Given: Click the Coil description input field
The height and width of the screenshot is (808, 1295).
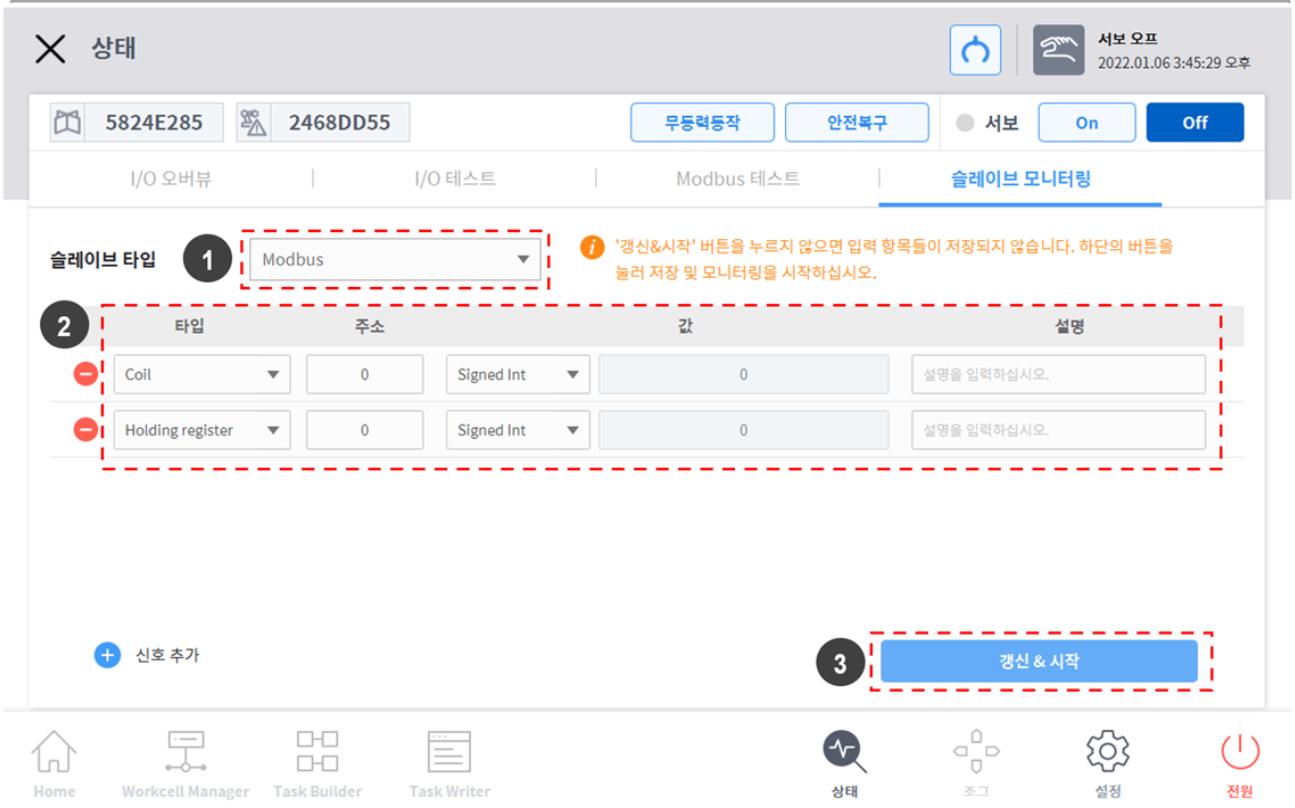Looking at the screenshot, I should point(1059,374).
